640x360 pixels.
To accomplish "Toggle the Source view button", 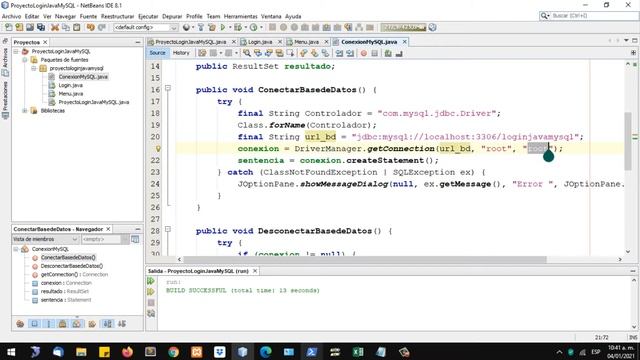I will point(157,53).
